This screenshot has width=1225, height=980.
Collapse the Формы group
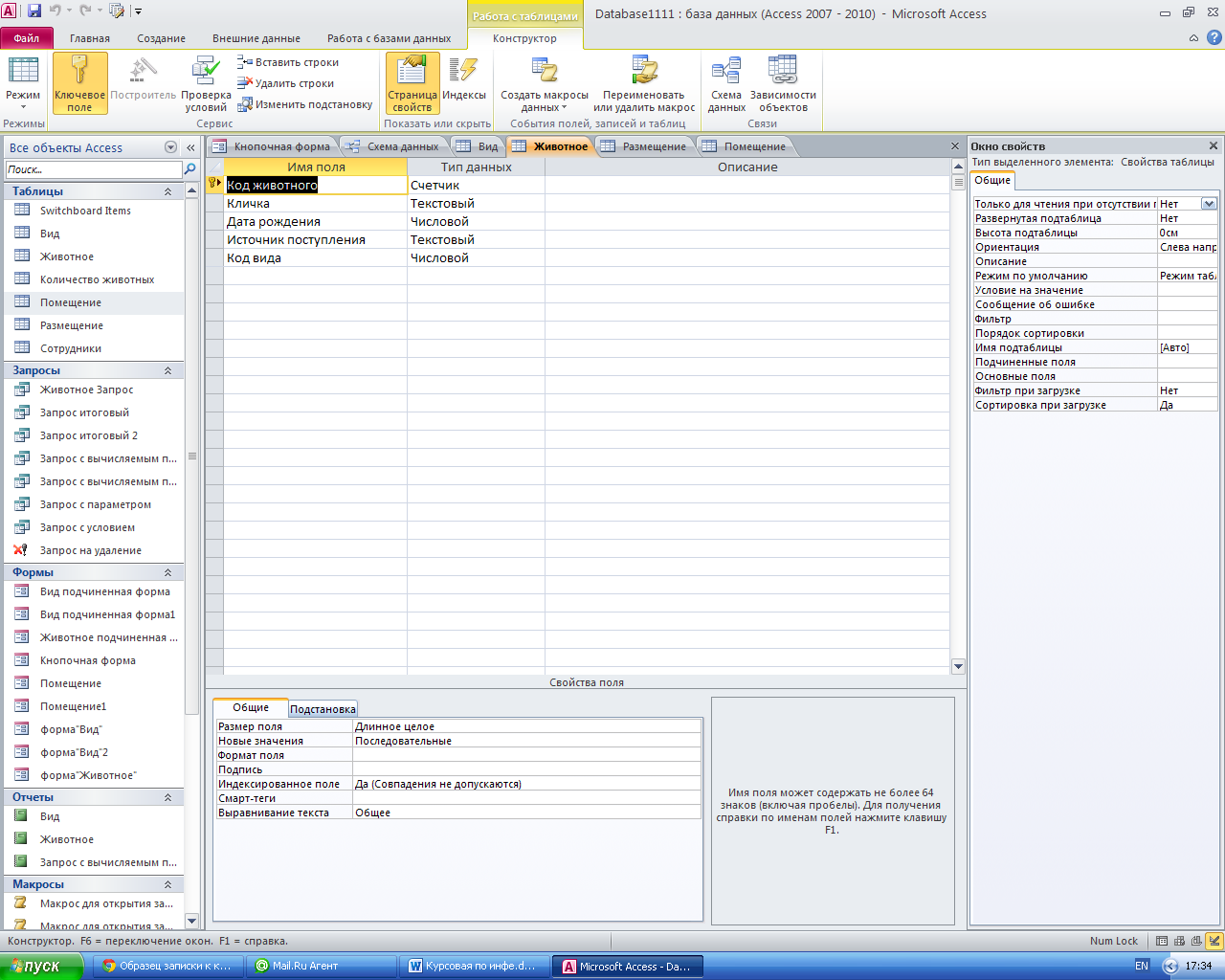point(167,572)
